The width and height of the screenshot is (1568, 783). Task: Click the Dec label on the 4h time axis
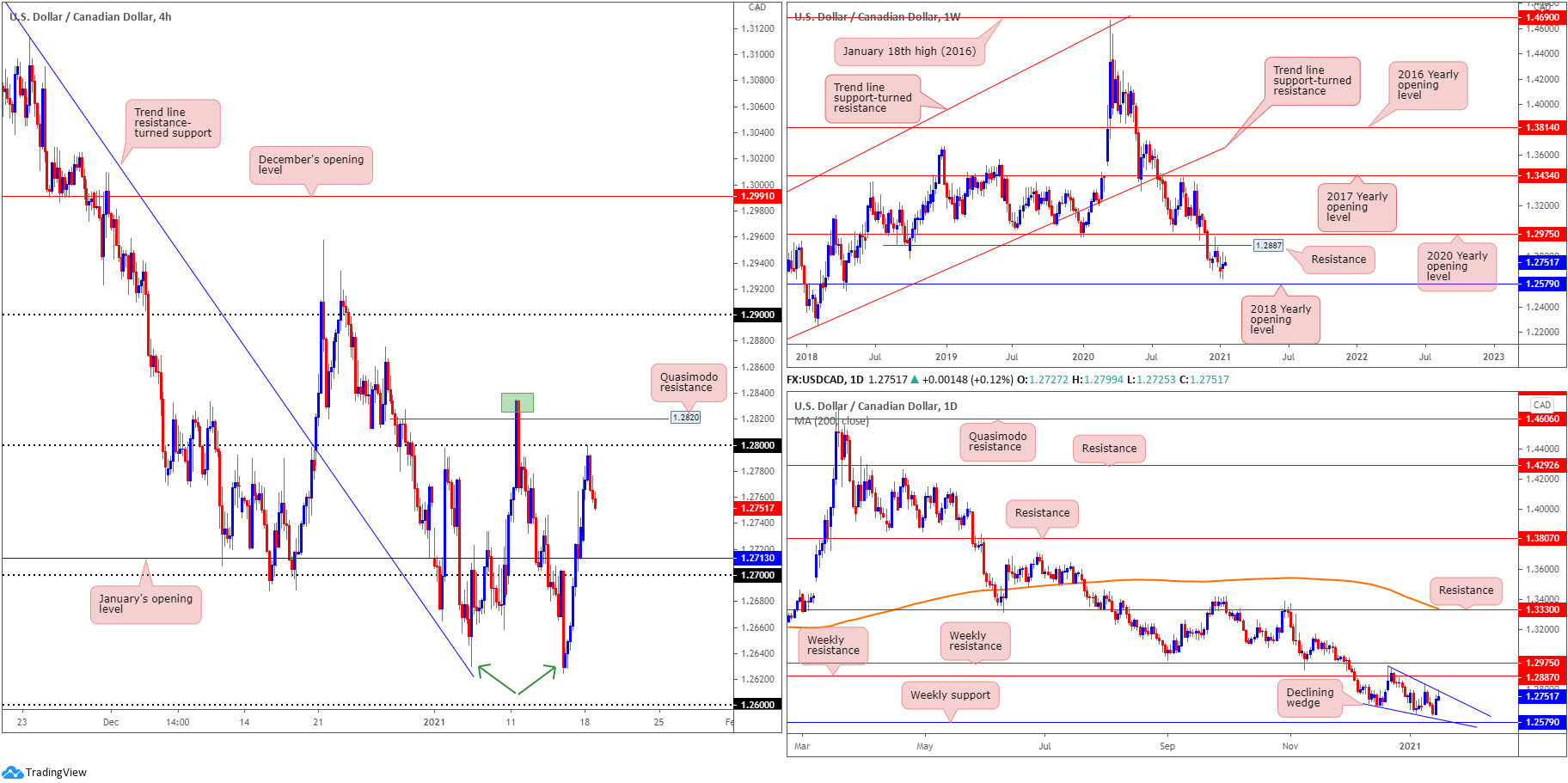pos(111,722)
